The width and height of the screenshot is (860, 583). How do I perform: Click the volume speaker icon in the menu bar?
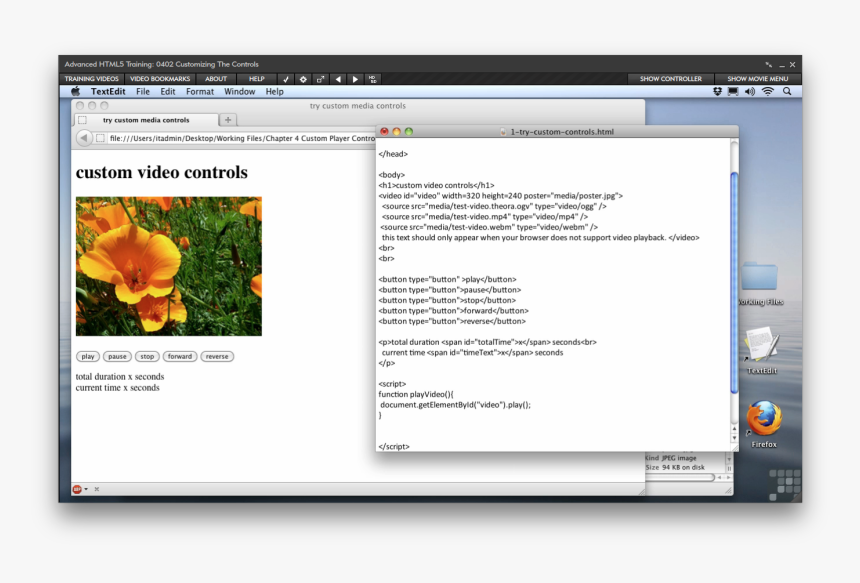click(750, 92)
